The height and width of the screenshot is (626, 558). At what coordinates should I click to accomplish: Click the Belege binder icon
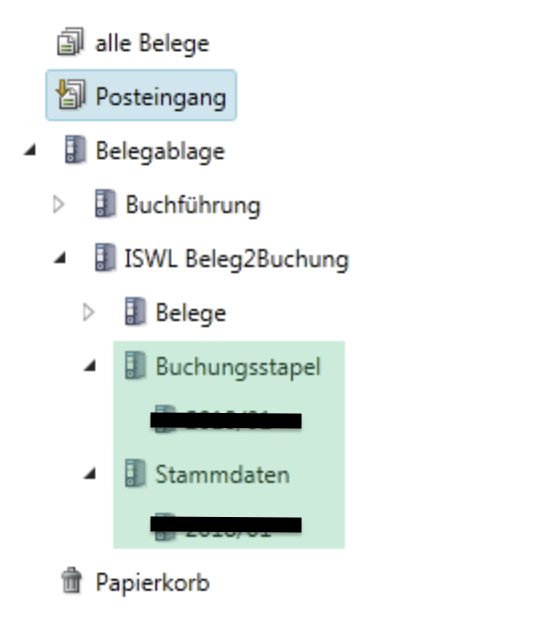135,311
